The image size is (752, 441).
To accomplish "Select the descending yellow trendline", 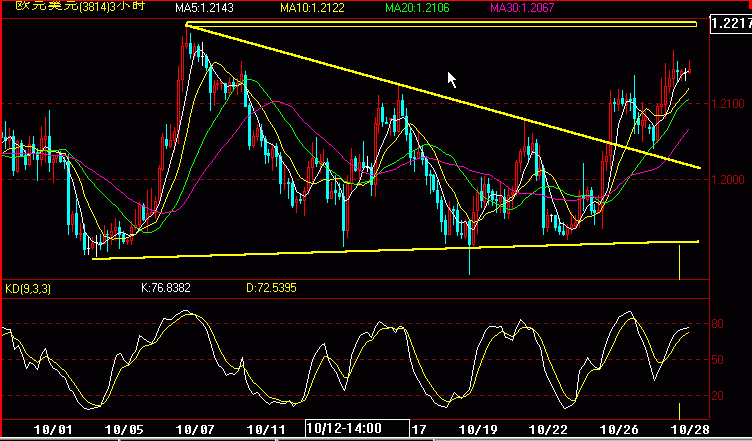I will [x=444, y=97].
